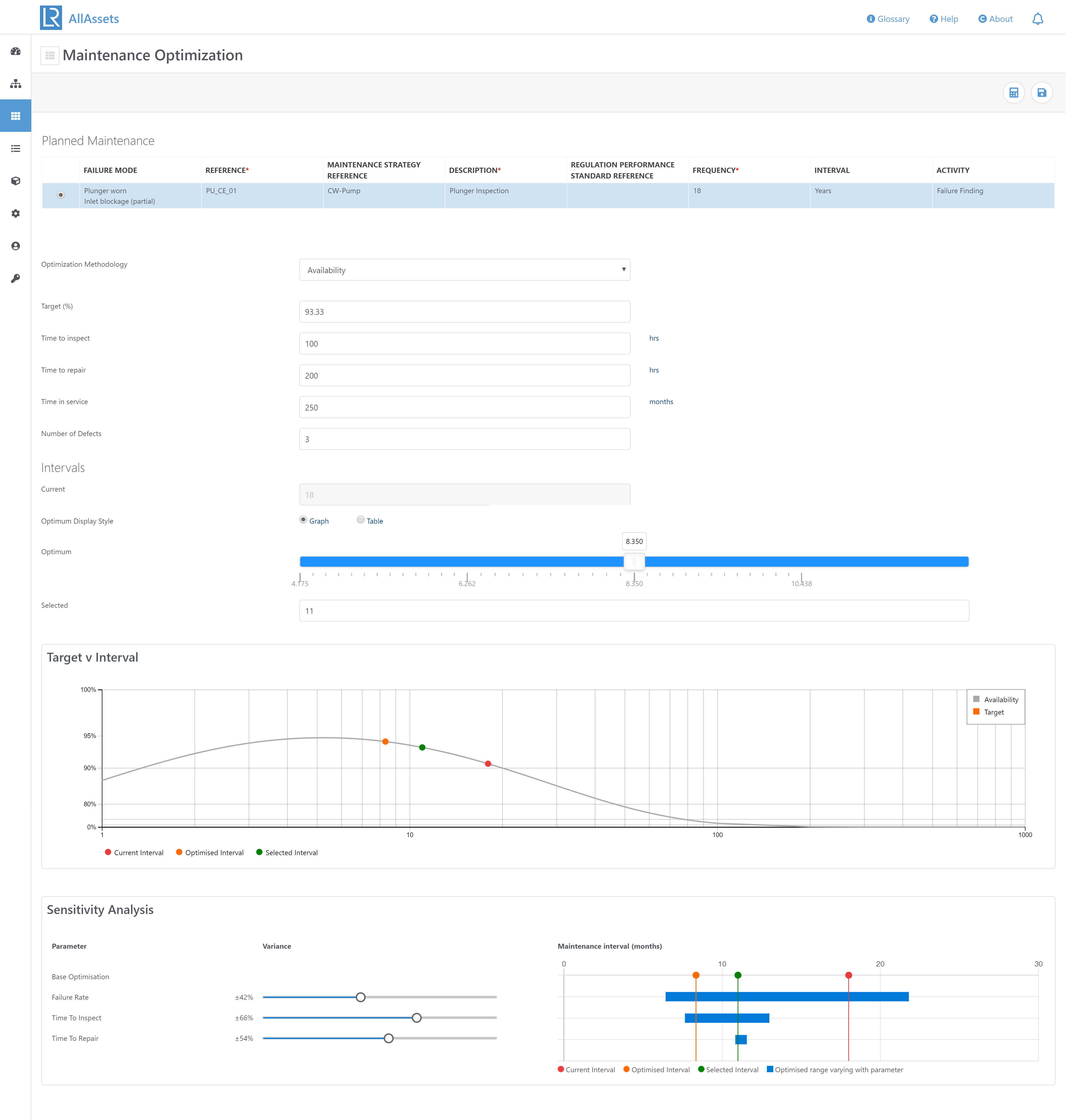Click the list icon beside Maintenance Optimization title

[x=50, y=56]
